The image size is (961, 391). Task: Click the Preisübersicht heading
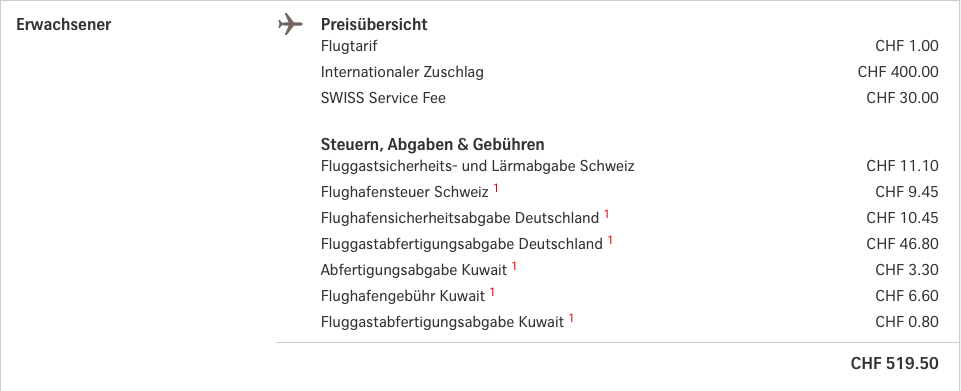[374, 25]
